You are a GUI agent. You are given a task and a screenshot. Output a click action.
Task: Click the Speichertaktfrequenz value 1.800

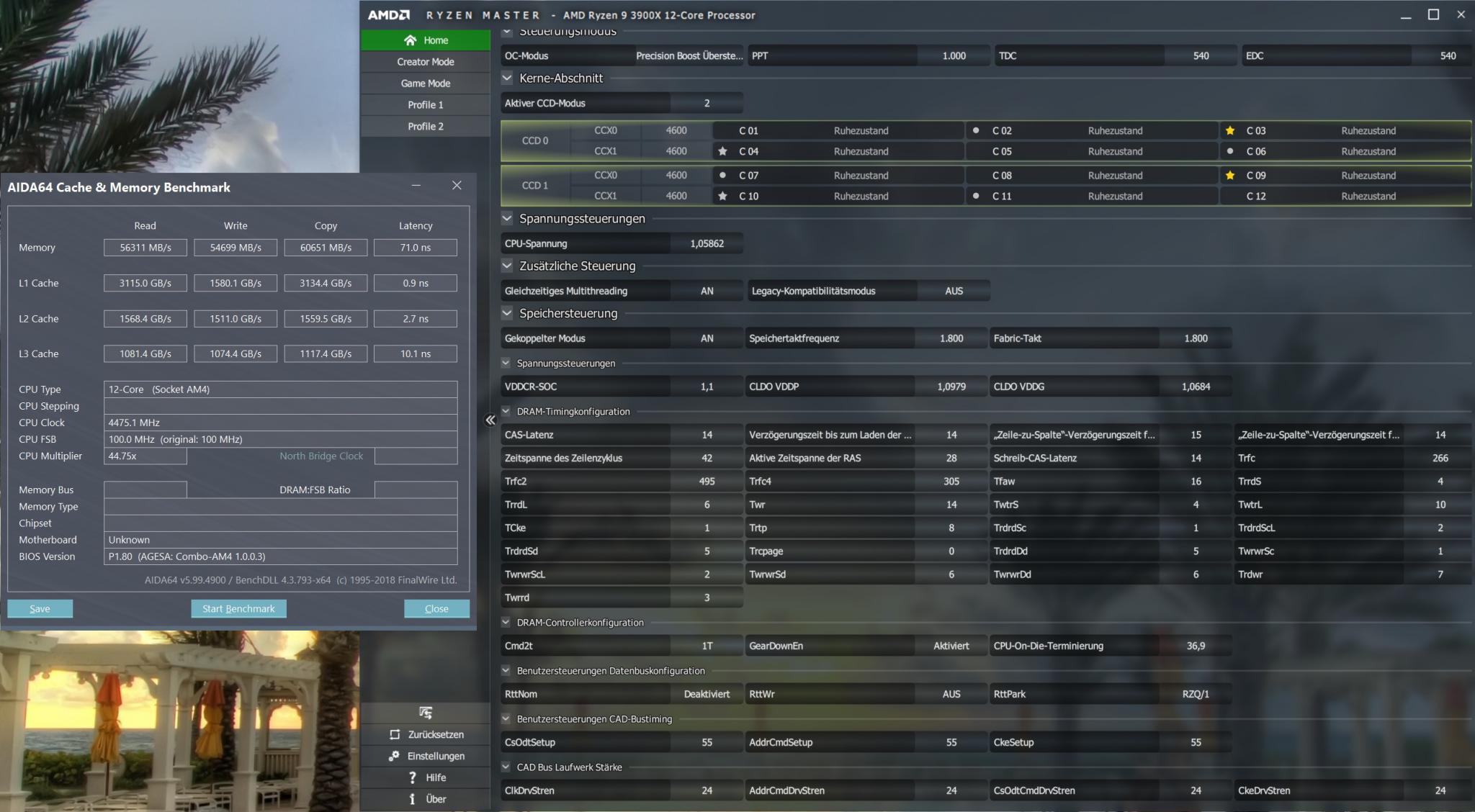[x=951, y=338]
